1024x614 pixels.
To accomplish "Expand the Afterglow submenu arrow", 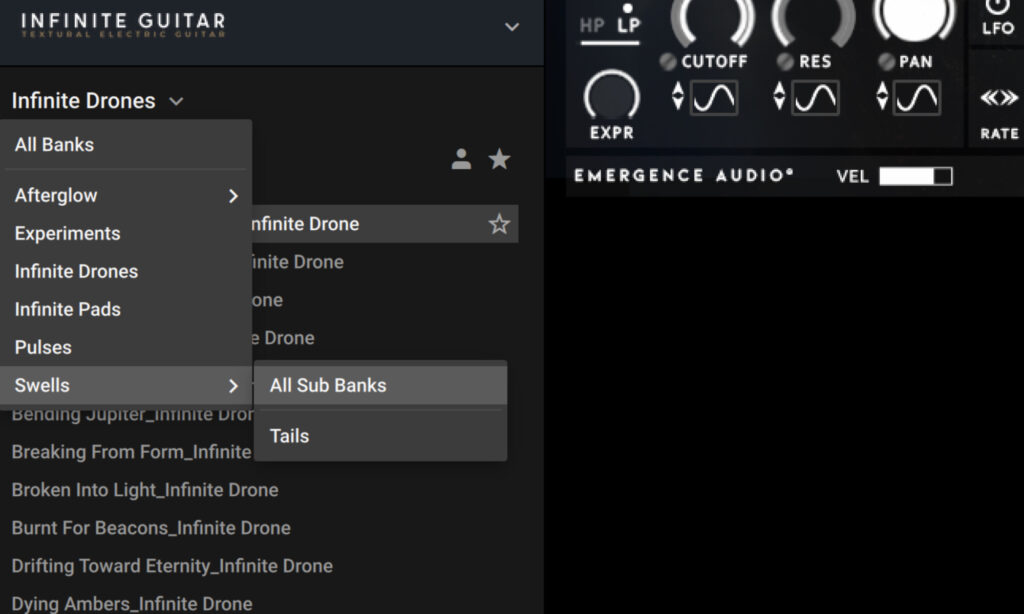I will tap(233, 196).
